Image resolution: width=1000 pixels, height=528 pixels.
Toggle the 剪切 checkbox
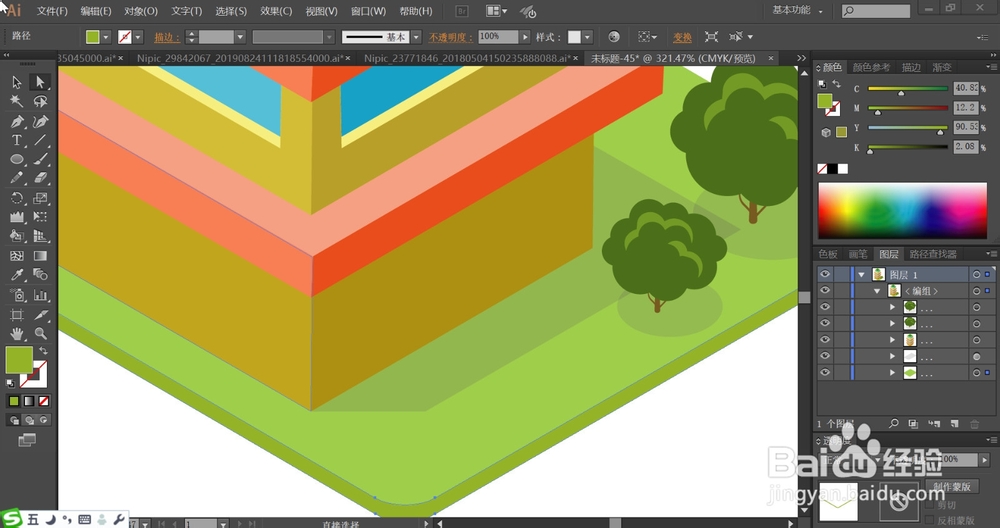pyautogui.click(x=929, y=504)
